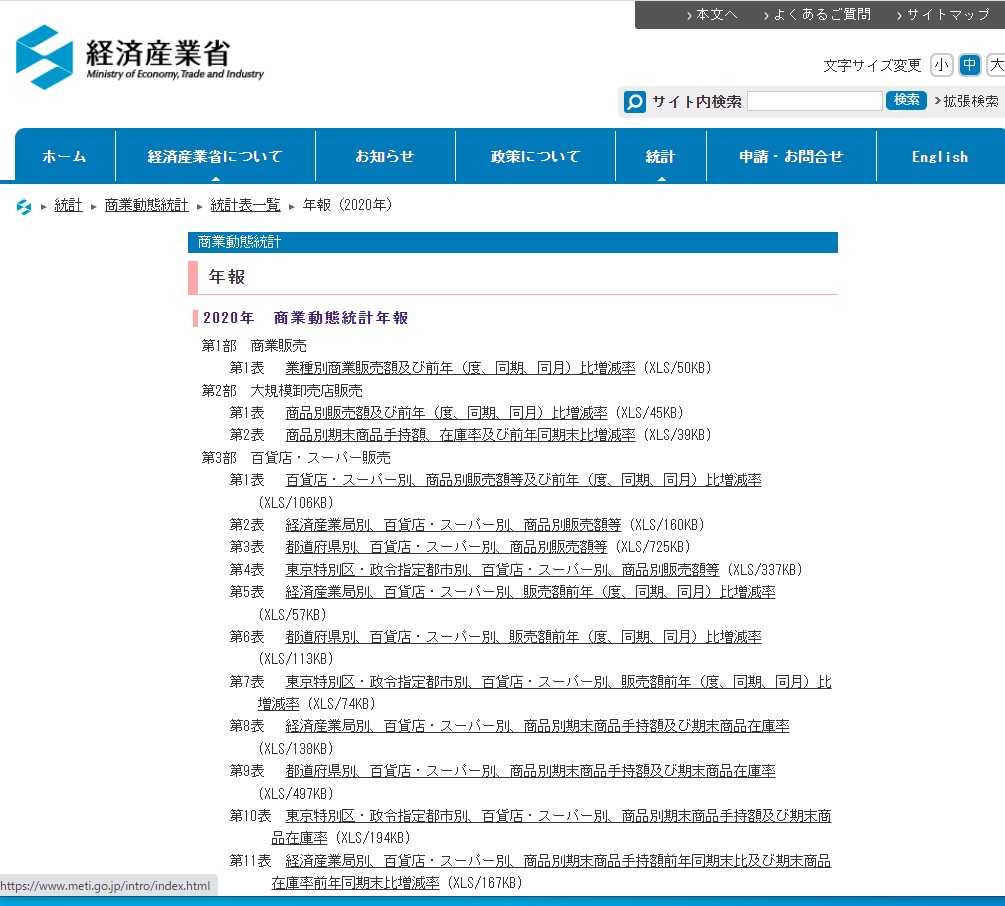Image resolution: width=1005 pixels, height=906 pixels.
Task: Switch site to English
Action: click(939, 156)
